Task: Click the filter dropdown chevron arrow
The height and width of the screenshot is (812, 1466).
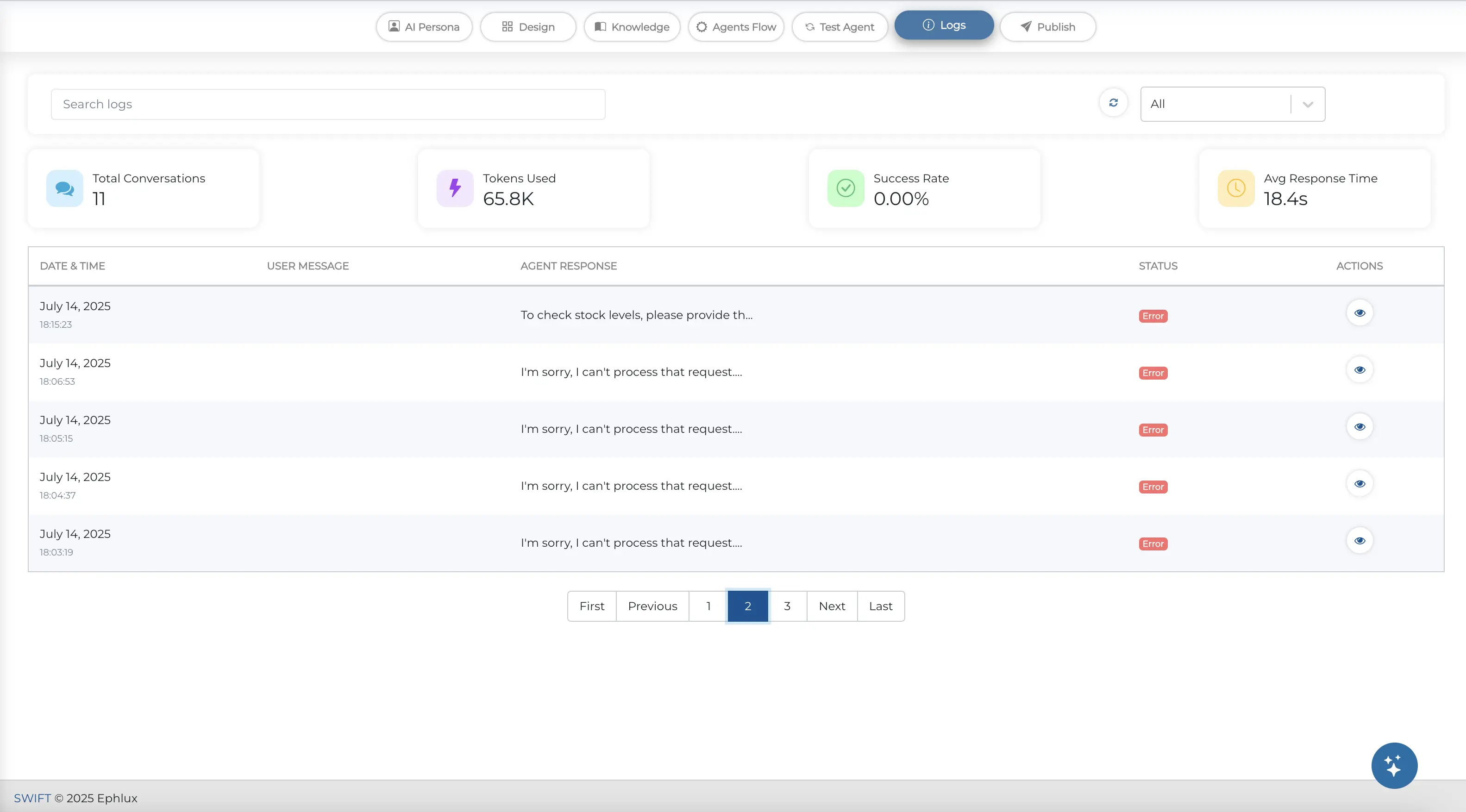Action: click(1308, 105)
